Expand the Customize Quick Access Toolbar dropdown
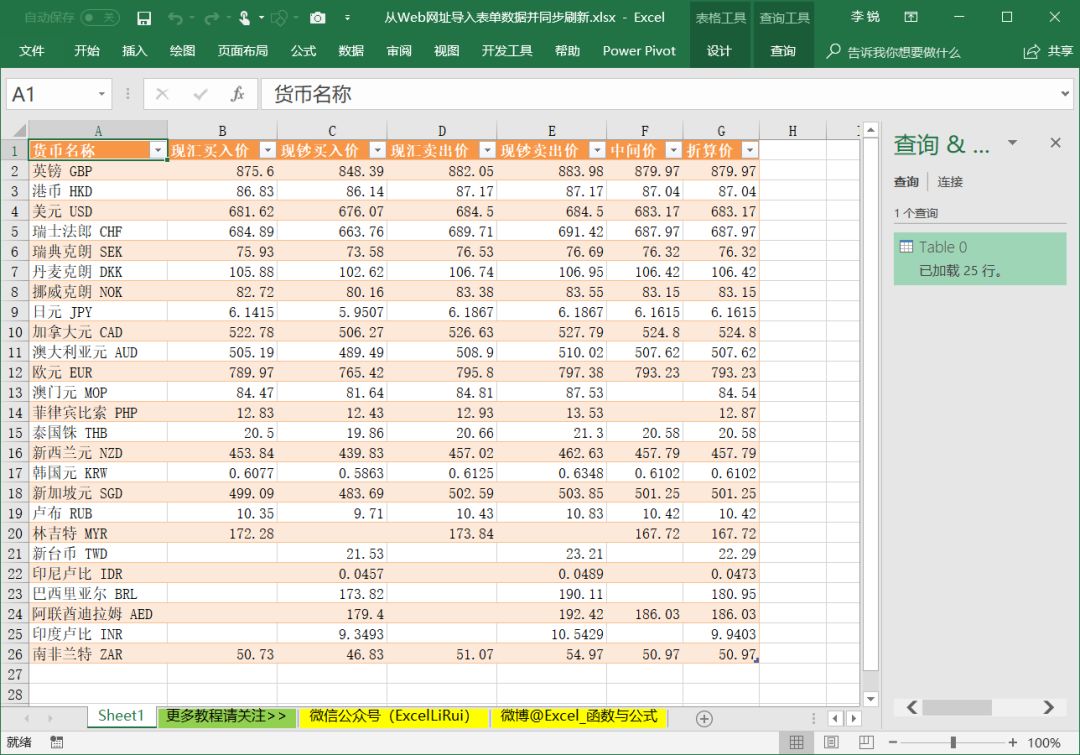 346,17
